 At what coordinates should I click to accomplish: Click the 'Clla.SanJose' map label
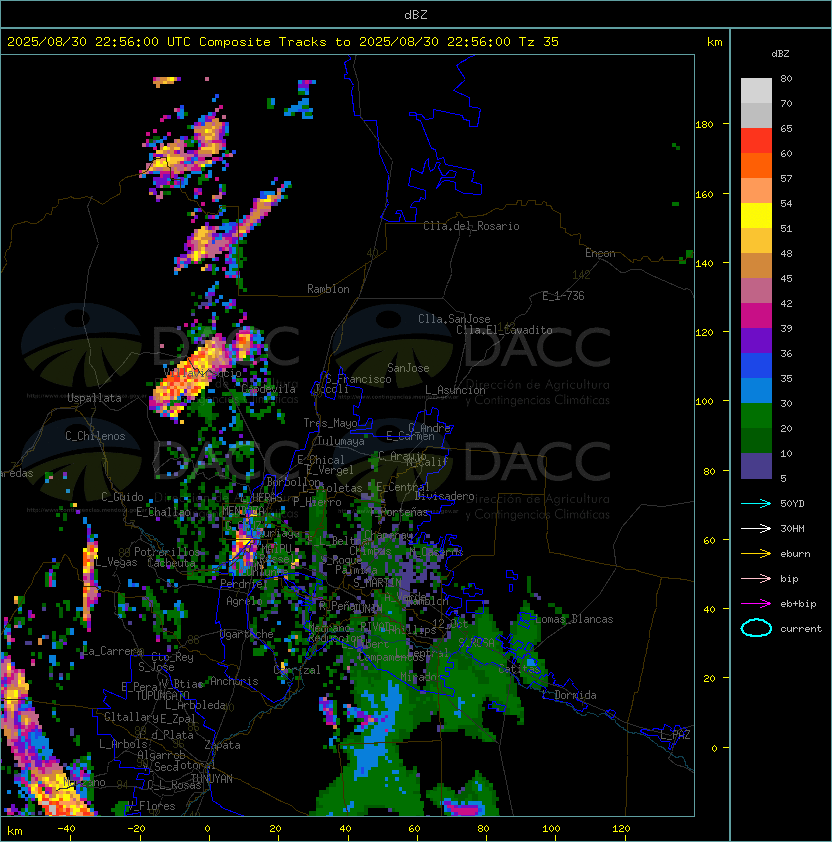(454, 319)
